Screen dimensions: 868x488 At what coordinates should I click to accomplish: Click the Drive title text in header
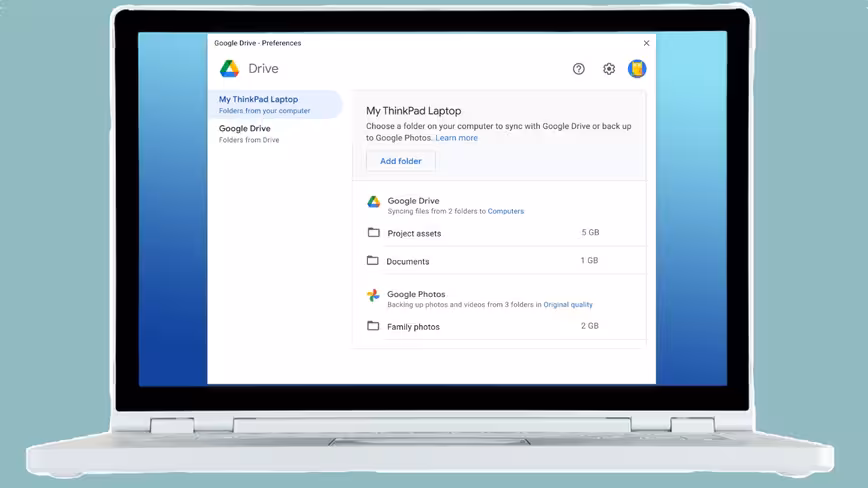coord(264,69)
